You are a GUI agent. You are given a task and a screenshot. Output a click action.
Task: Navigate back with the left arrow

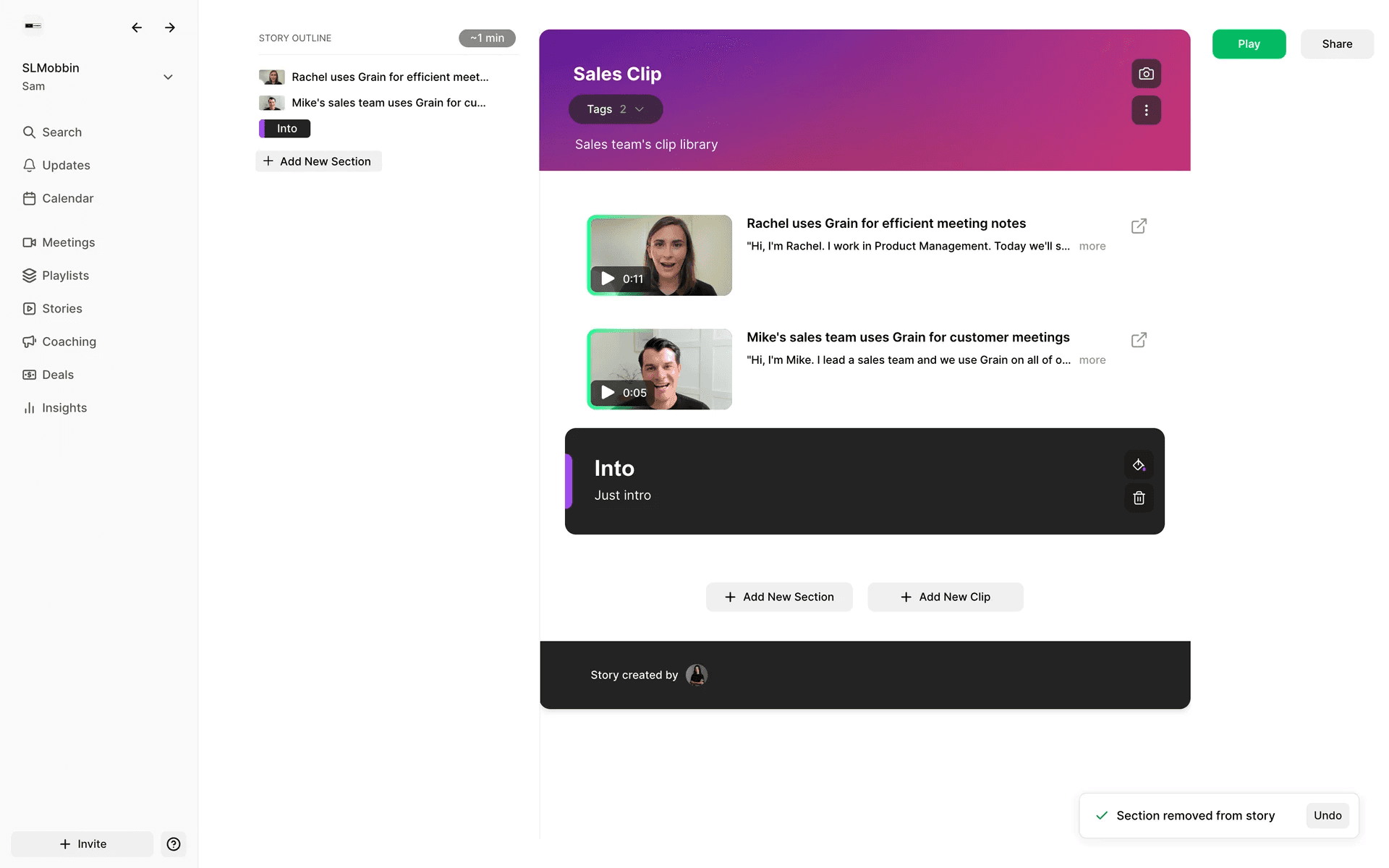click(137, 27)
